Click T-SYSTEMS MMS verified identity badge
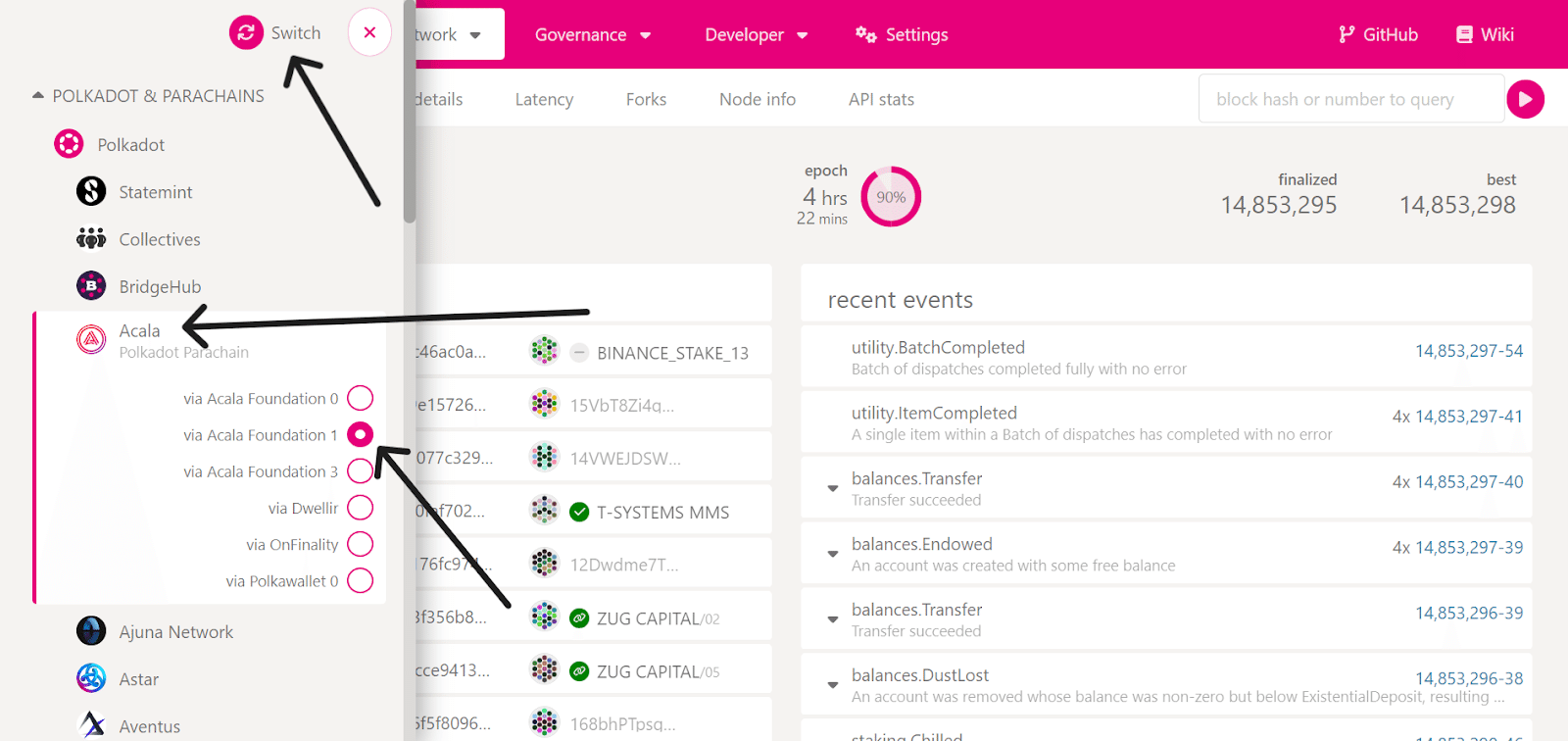 tap(579, 512)
